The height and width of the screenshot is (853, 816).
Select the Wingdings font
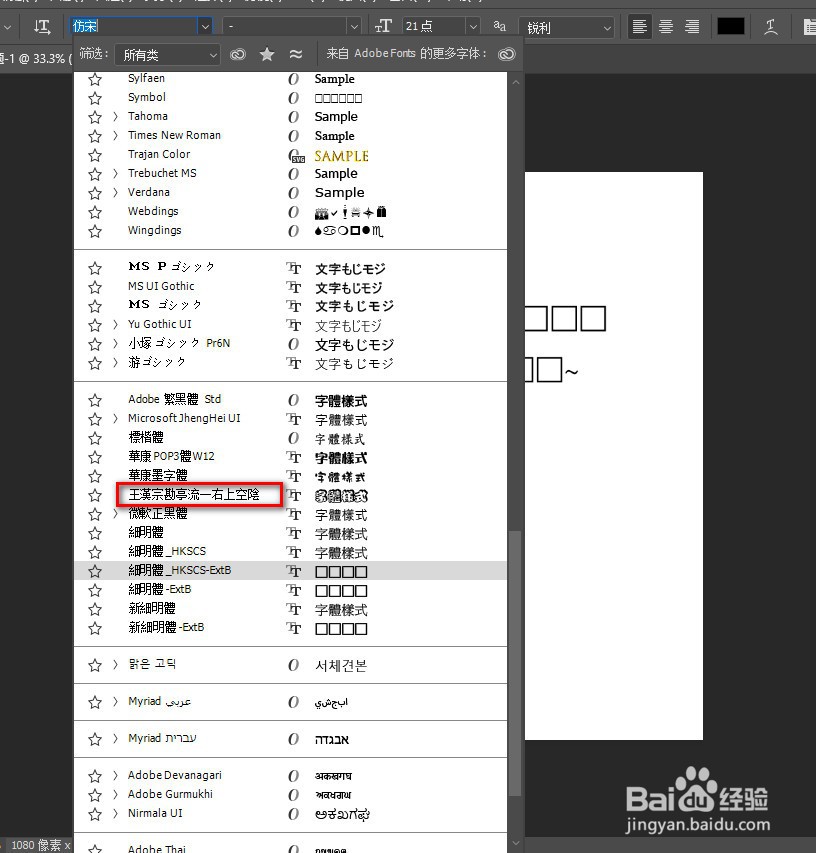(x=154, y=231)
